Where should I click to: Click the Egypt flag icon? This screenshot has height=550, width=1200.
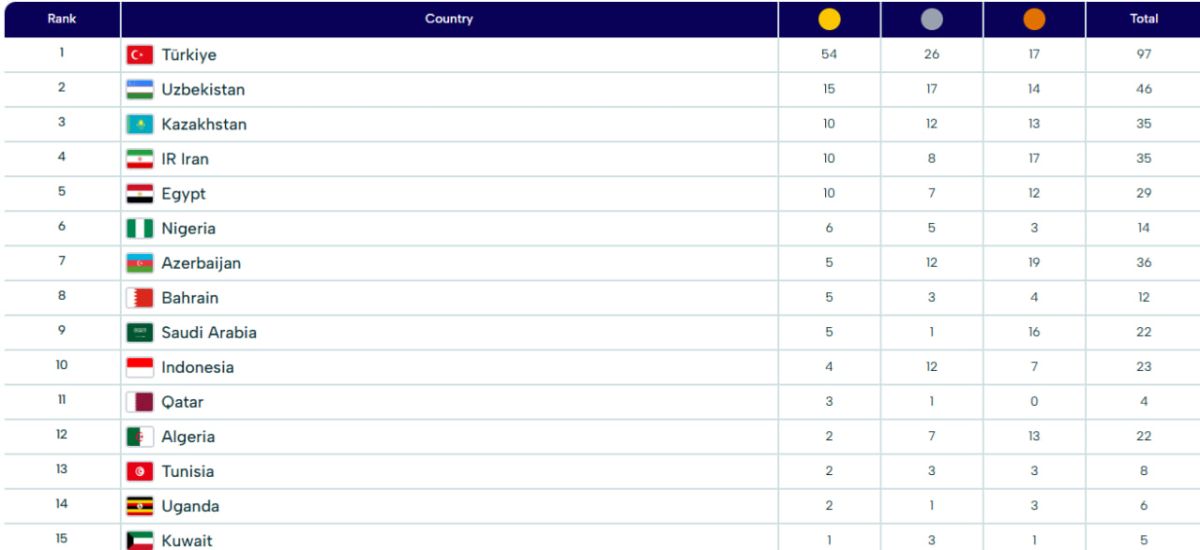140,194
